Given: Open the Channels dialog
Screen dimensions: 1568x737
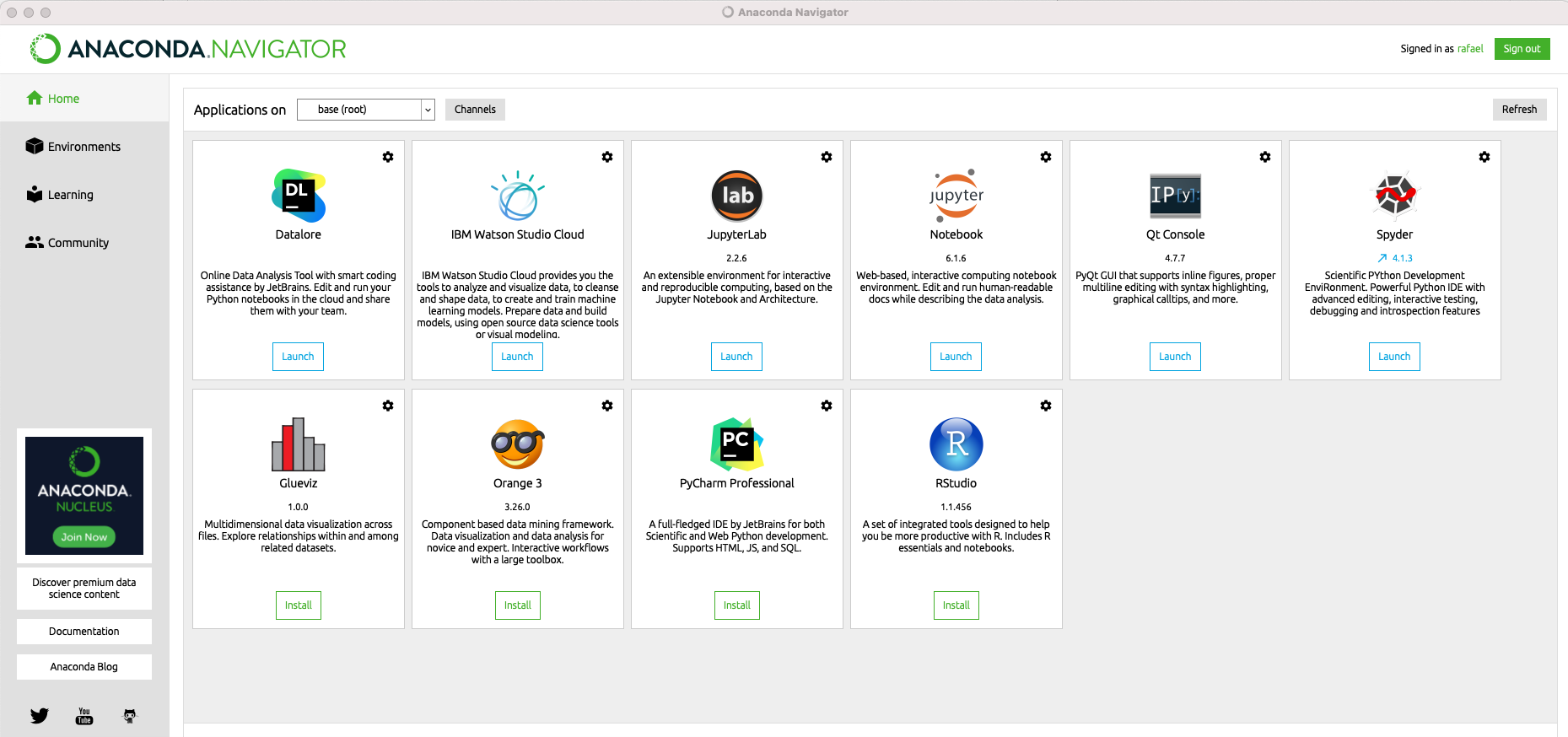Looking at the screenshot, I should [475, 110].
